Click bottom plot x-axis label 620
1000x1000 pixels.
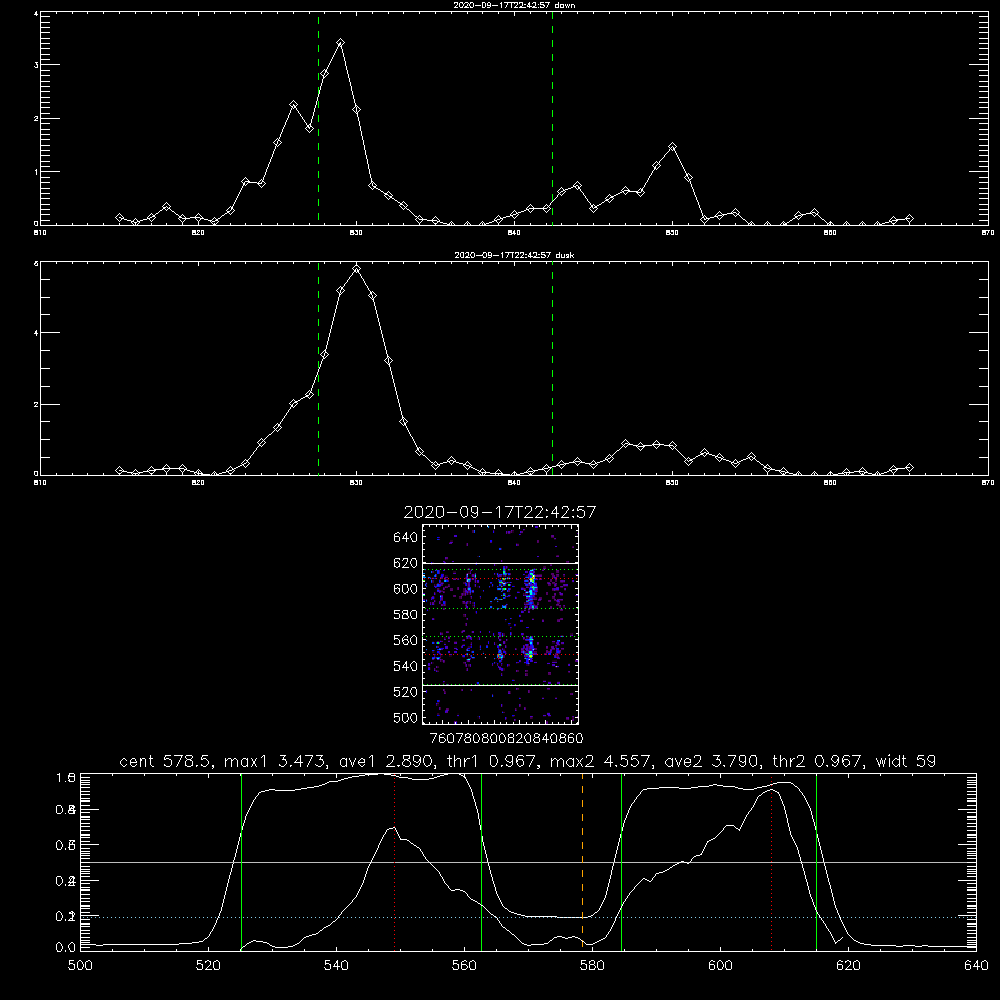pyautogui.click(x=848, y=966)
